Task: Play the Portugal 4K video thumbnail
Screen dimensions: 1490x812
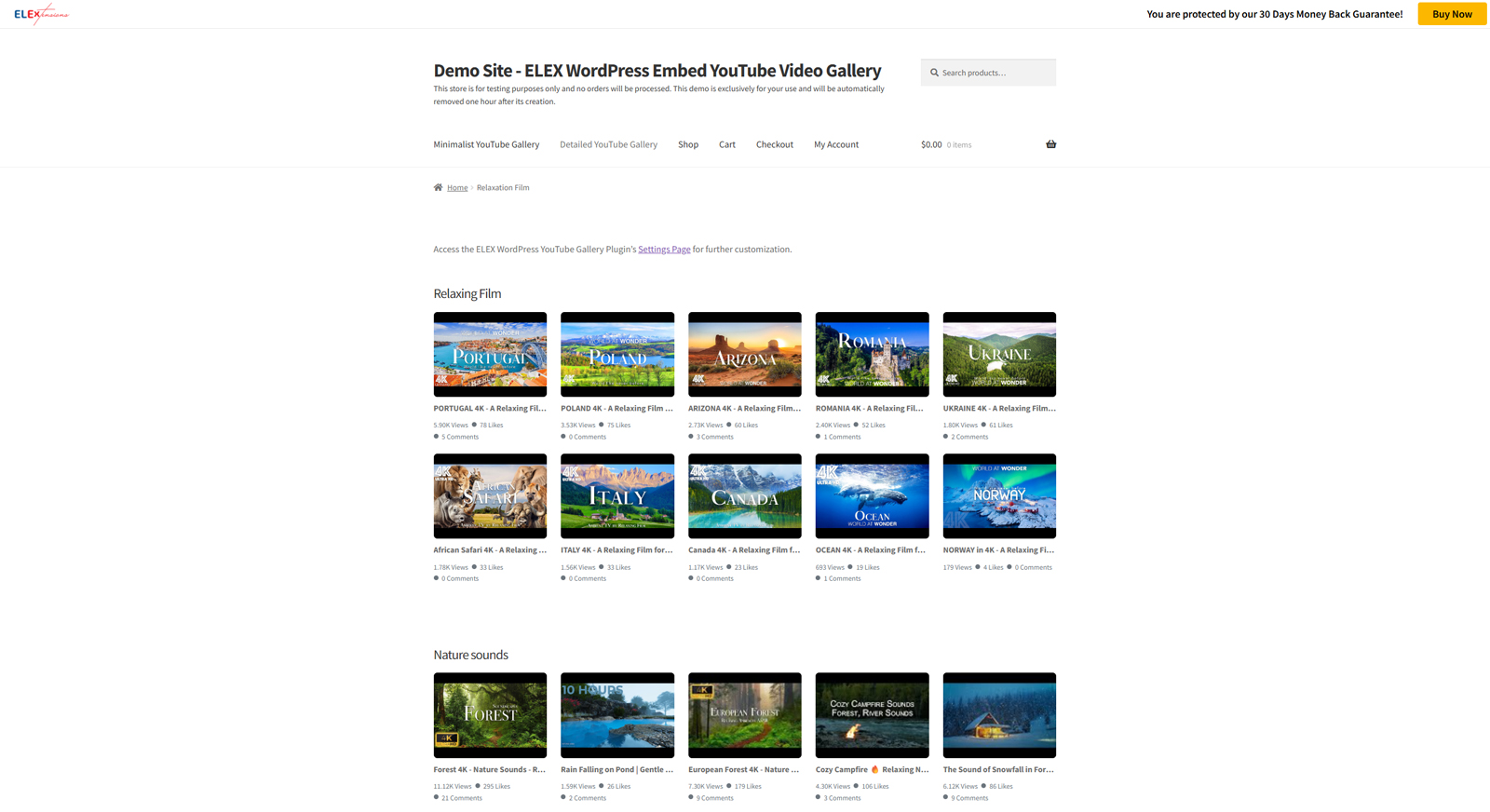Action: 490,354
